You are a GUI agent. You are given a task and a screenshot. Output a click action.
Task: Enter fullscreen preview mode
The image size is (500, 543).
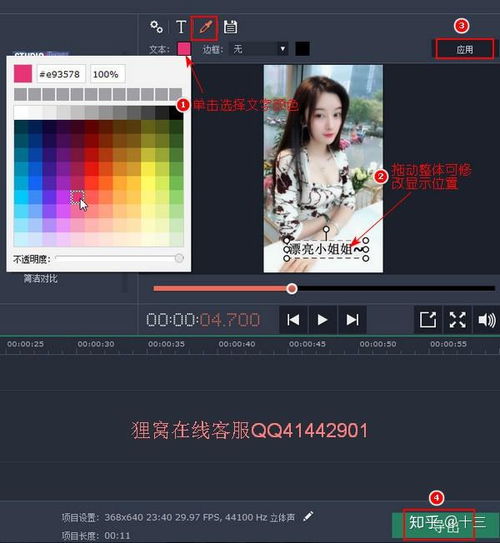[x=457, y=320]
